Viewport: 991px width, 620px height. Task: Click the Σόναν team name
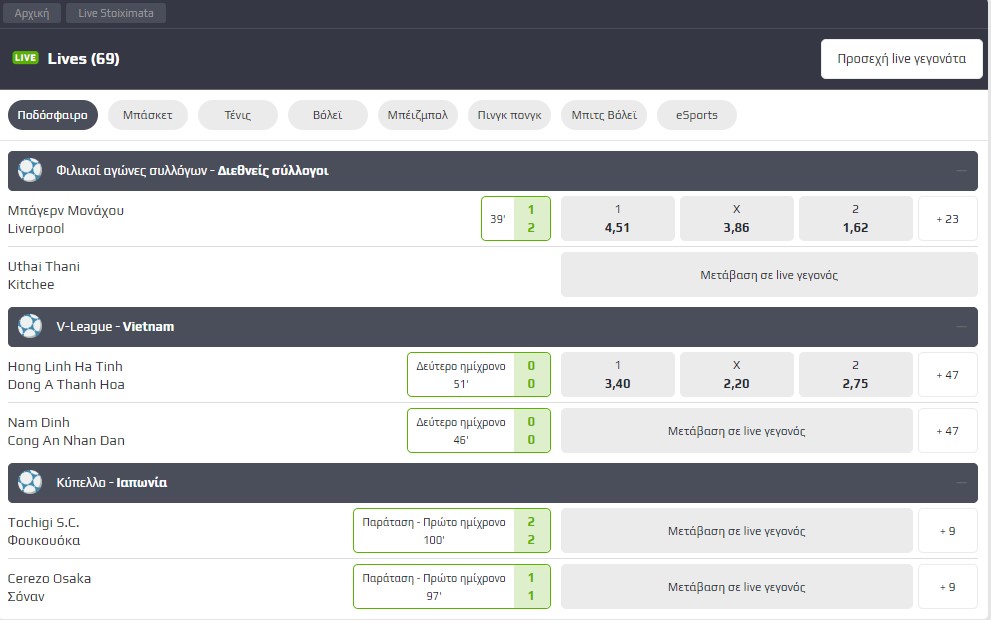coord(26,597)
